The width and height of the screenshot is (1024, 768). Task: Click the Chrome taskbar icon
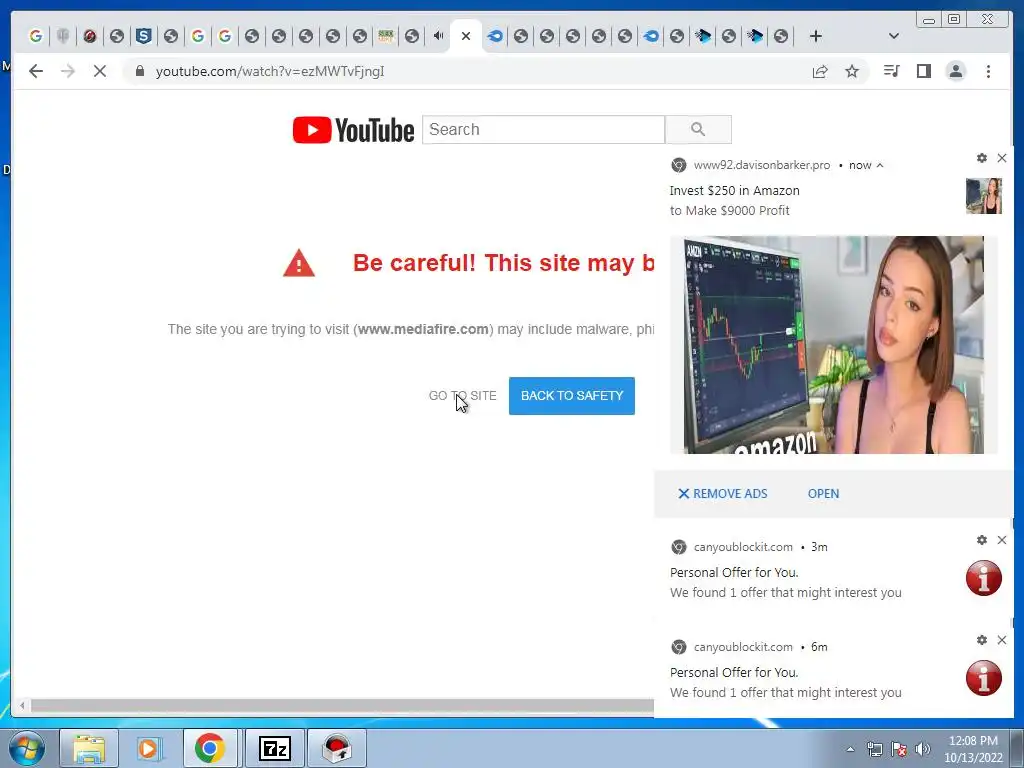(210, 748)
